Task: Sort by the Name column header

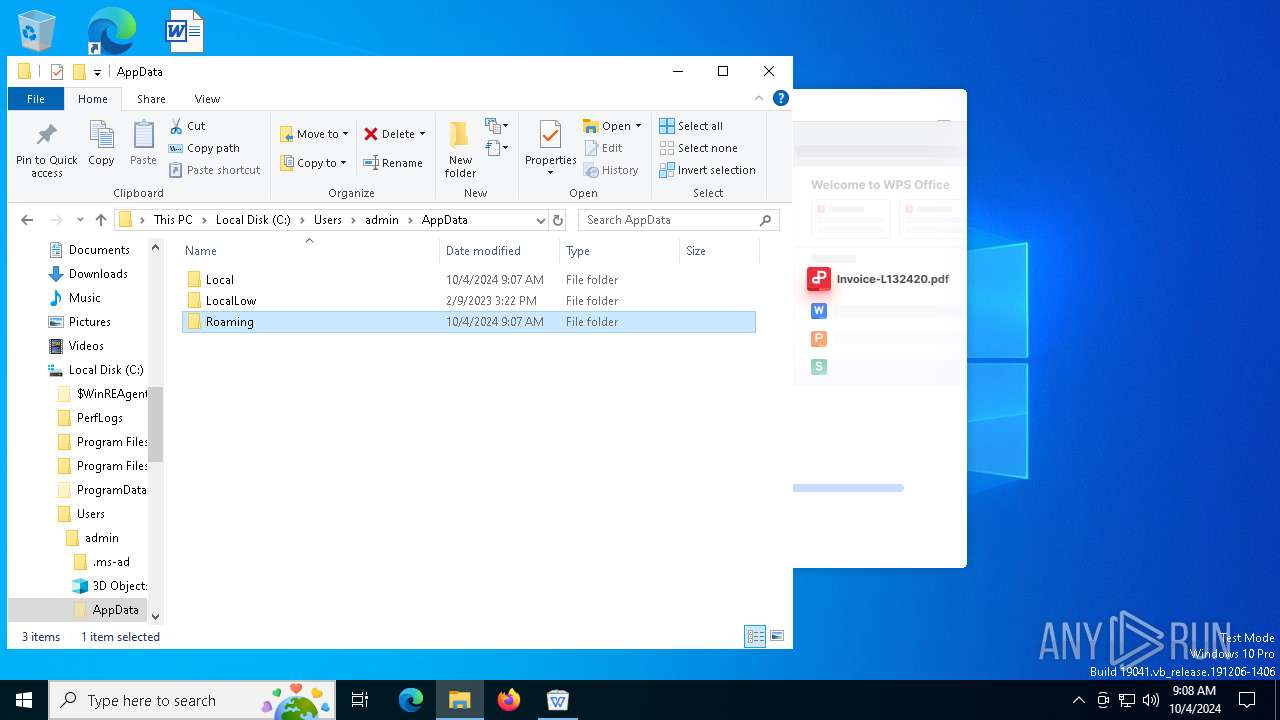Action: (310, 251)
